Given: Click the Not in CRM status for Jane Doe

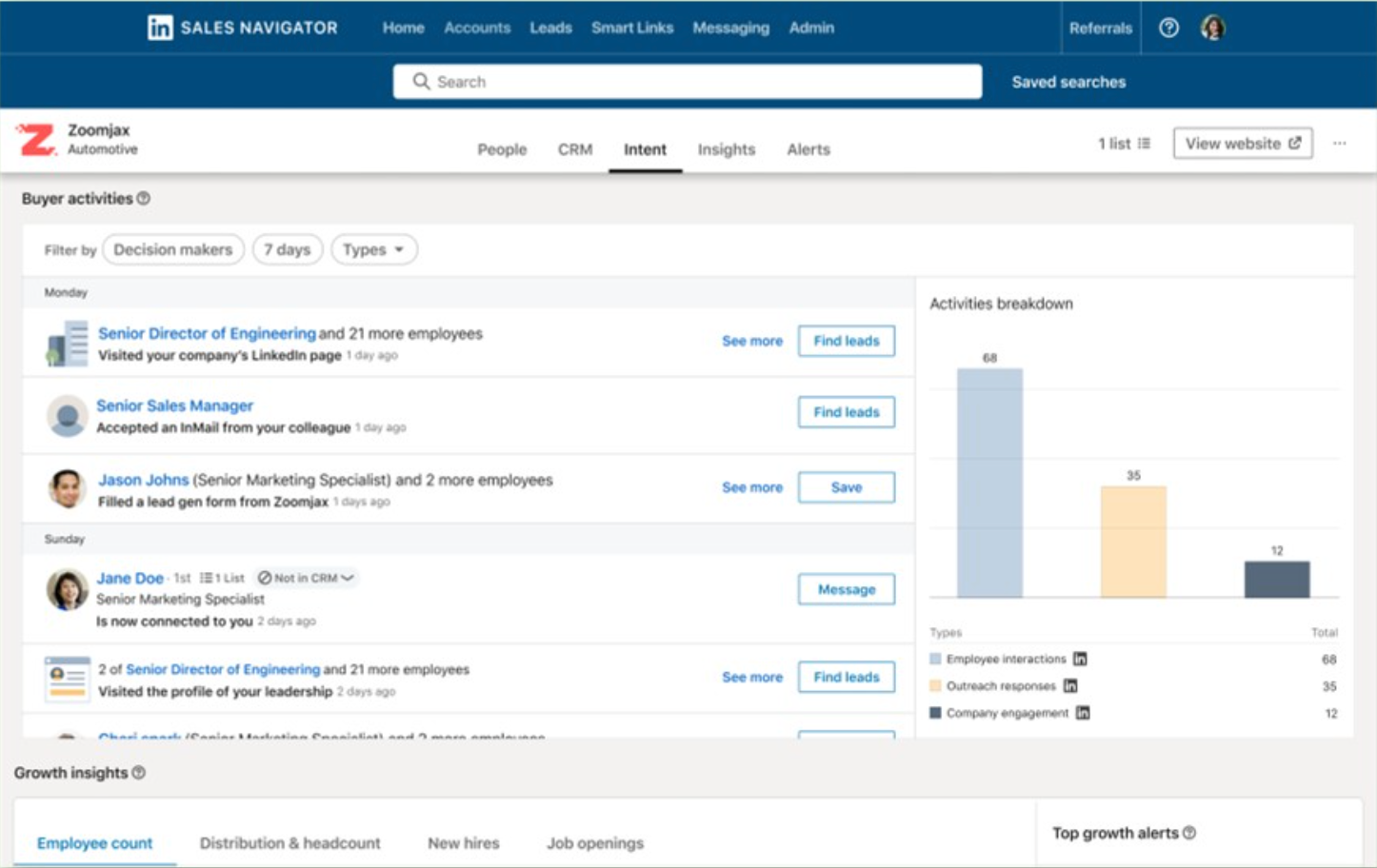Looking at the screenshot, I should pos(305,578).
